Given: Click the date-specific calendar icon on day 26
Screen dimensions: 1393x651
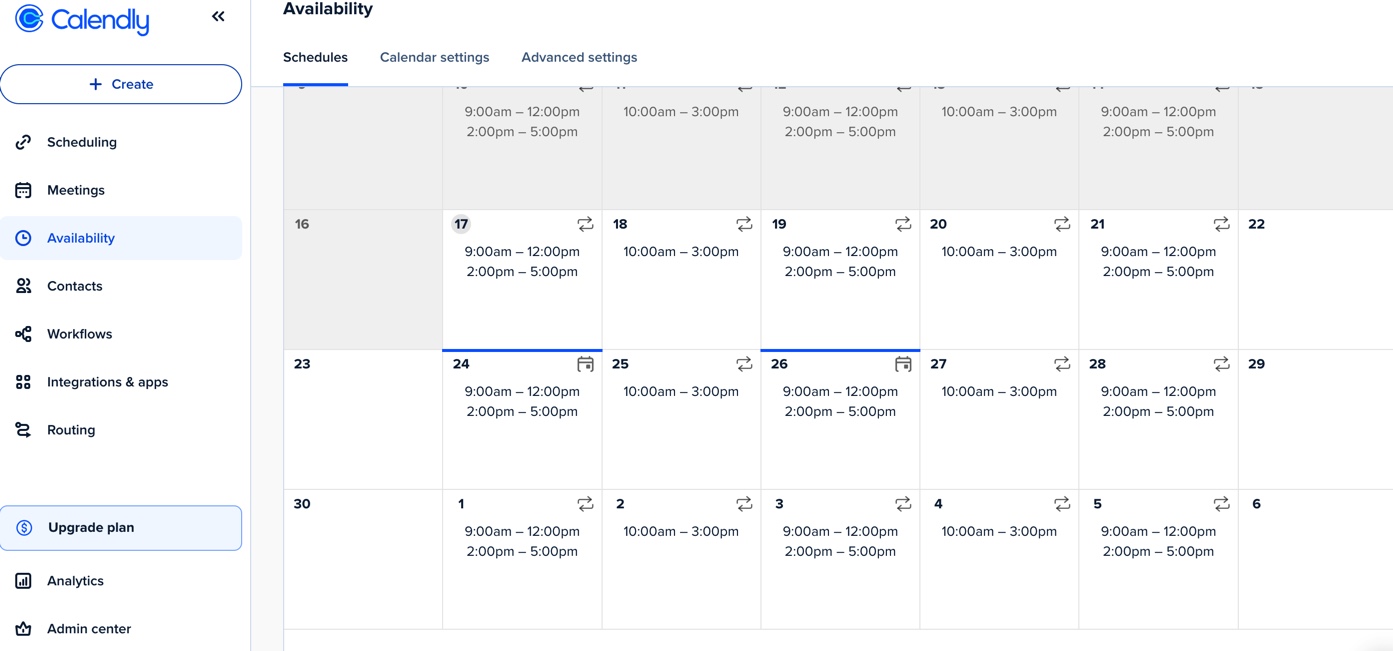Looking at the screenshot, I should coord(903,364).
